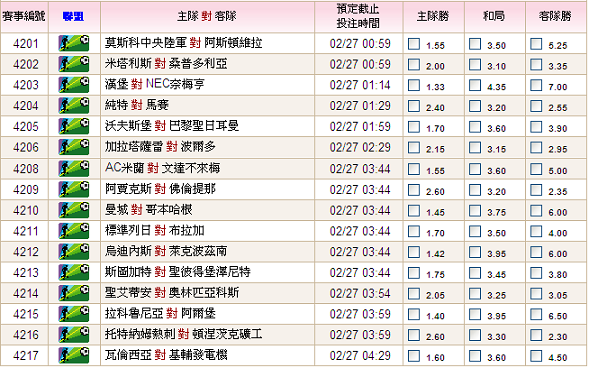The height and width of the screenshot is (368, 589).
Task: Click the soccer league icon for match 4205
Action: [x=74, y=126]
